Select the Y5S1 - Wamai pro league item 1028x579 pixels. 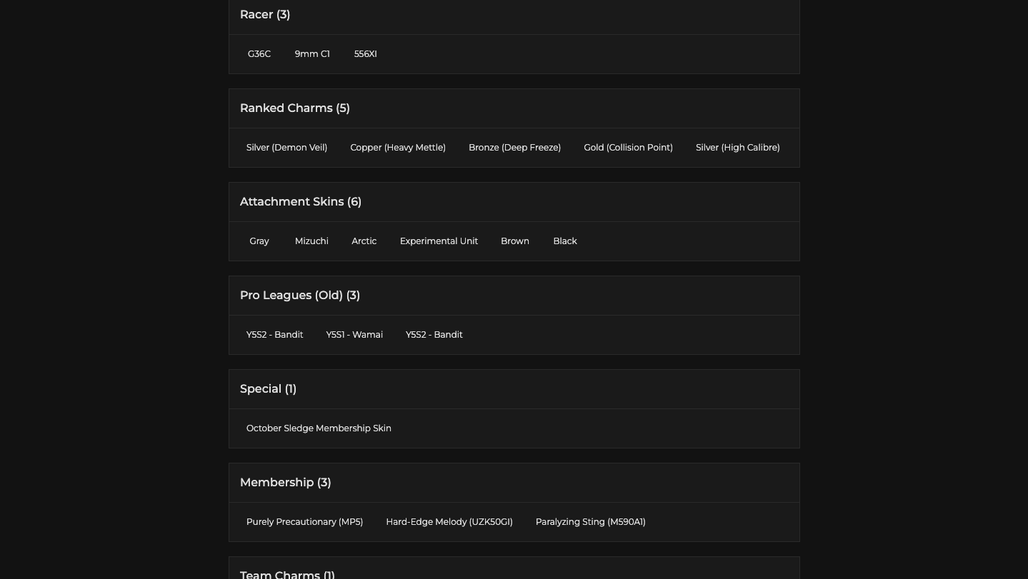pyautogui.click(x=354, y=334)
